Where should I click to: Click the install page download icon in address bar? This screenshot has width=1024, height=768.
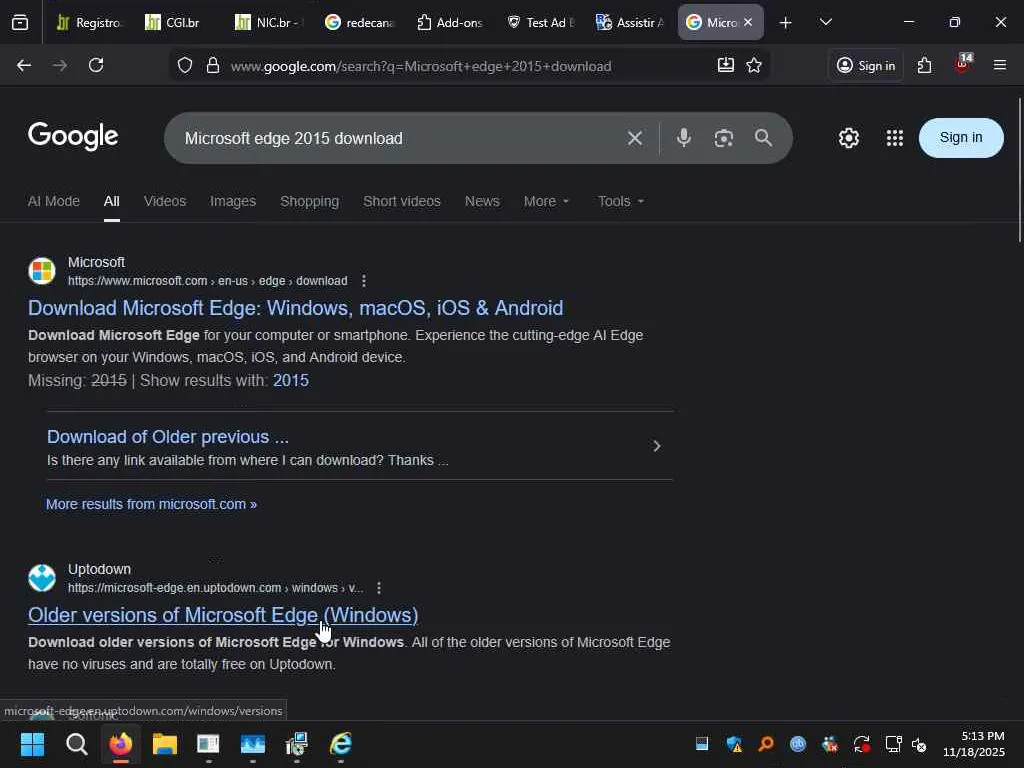coord(726,65)
